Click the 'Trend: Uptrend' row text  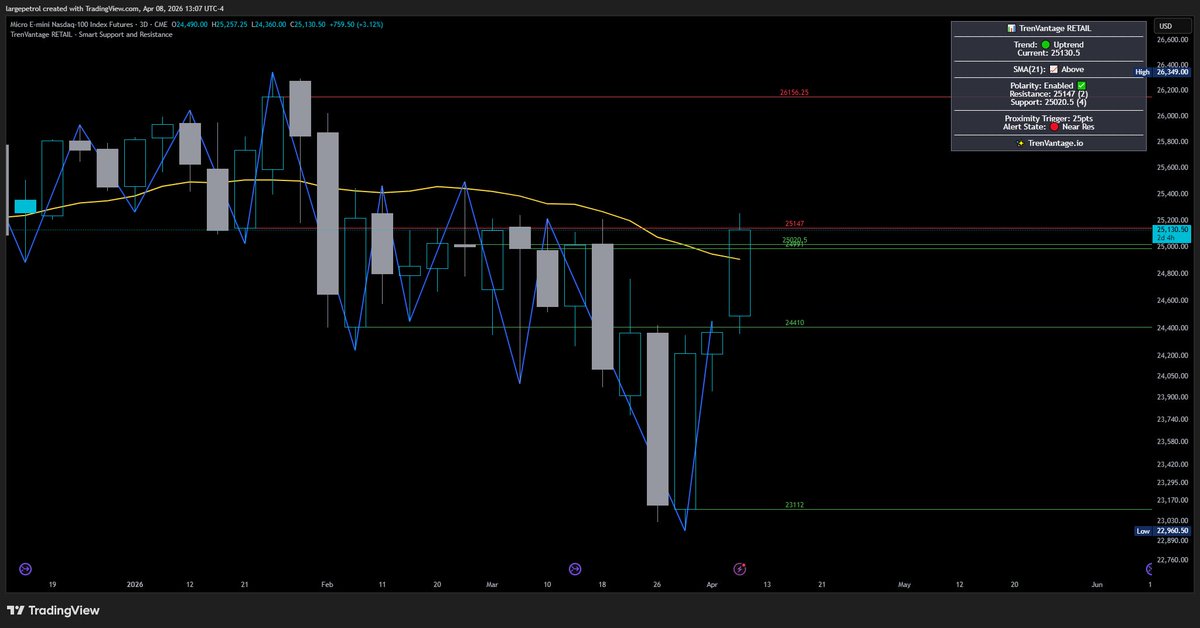pyautogui.click(x=1047, y=46)
